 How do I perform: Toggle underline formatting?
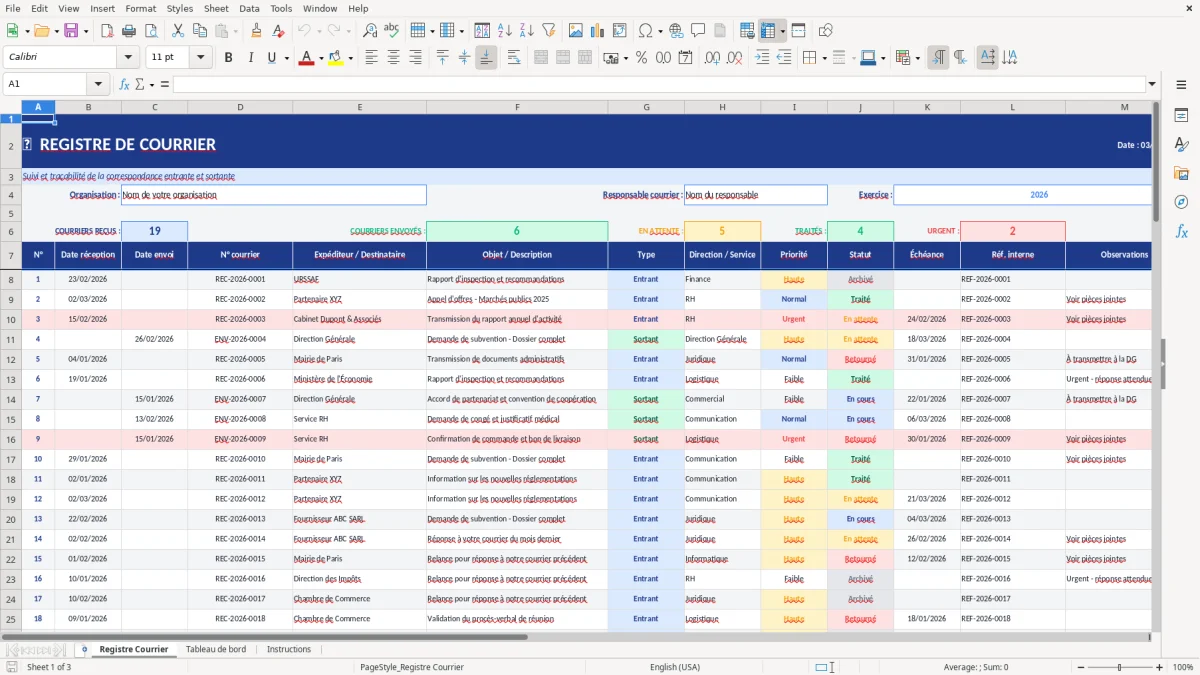pyautogui.click(x=271, y=58)
